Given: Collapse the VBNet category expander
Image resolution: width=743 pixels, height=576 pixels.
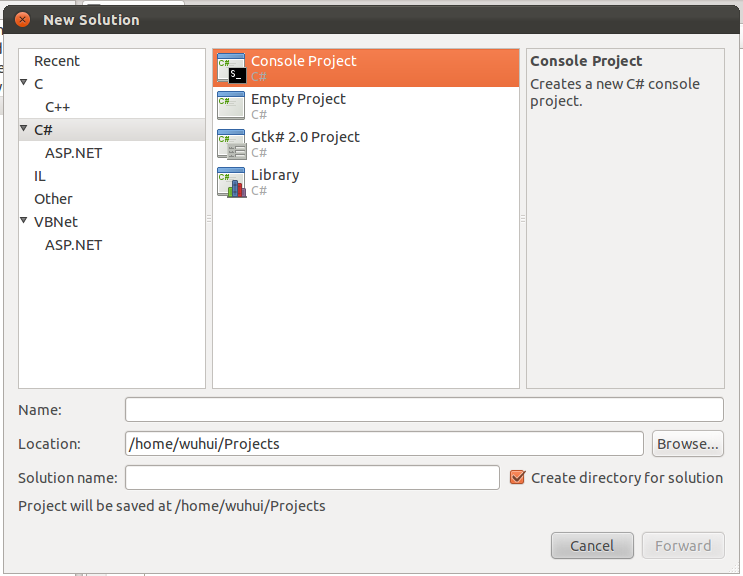Looking at the screenshot, I should coord(24,220).
